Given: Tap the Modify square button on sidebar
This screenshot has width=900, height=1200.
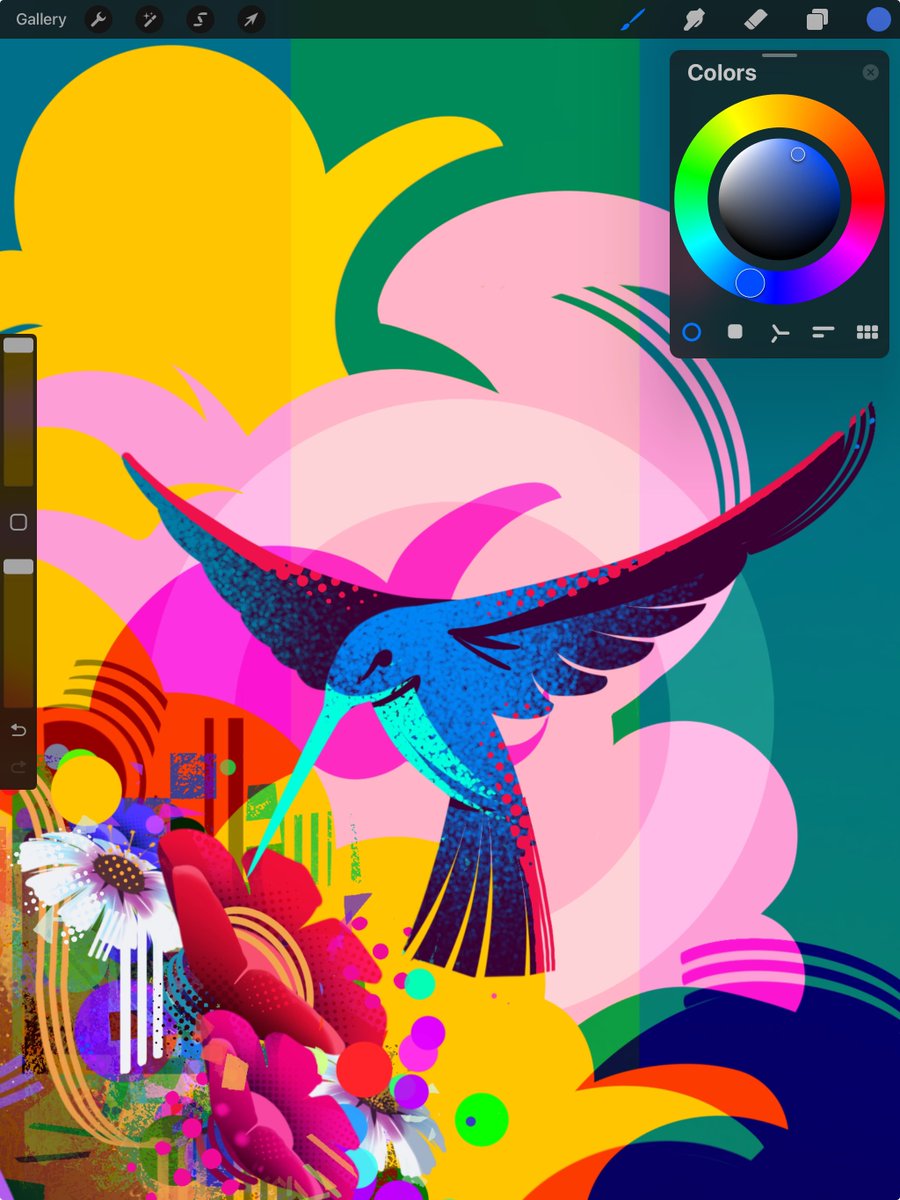Looking at the screenshot, I should tap(18, 522).
